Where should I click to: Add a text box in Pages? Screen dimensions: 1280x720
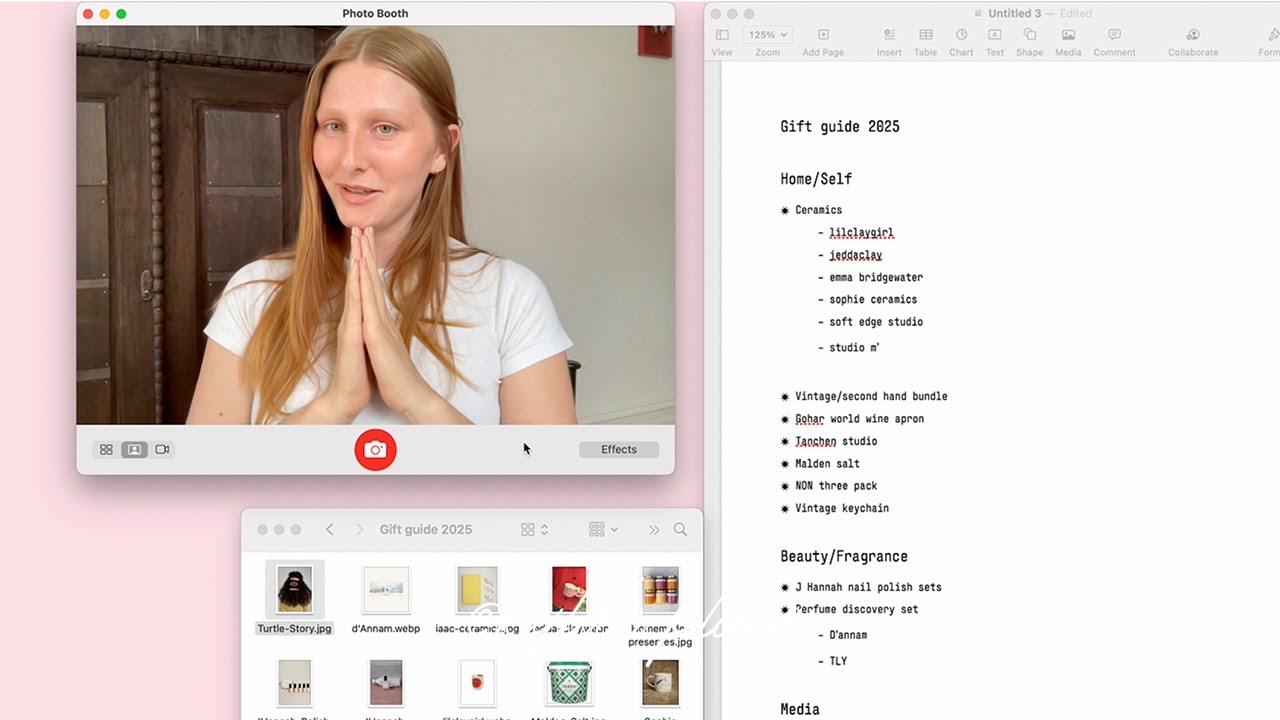tap(995, 42)
